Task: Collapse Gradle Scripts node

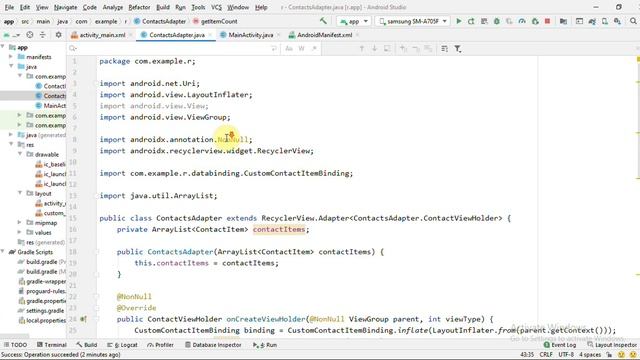Action: click(x=3, y=252)
